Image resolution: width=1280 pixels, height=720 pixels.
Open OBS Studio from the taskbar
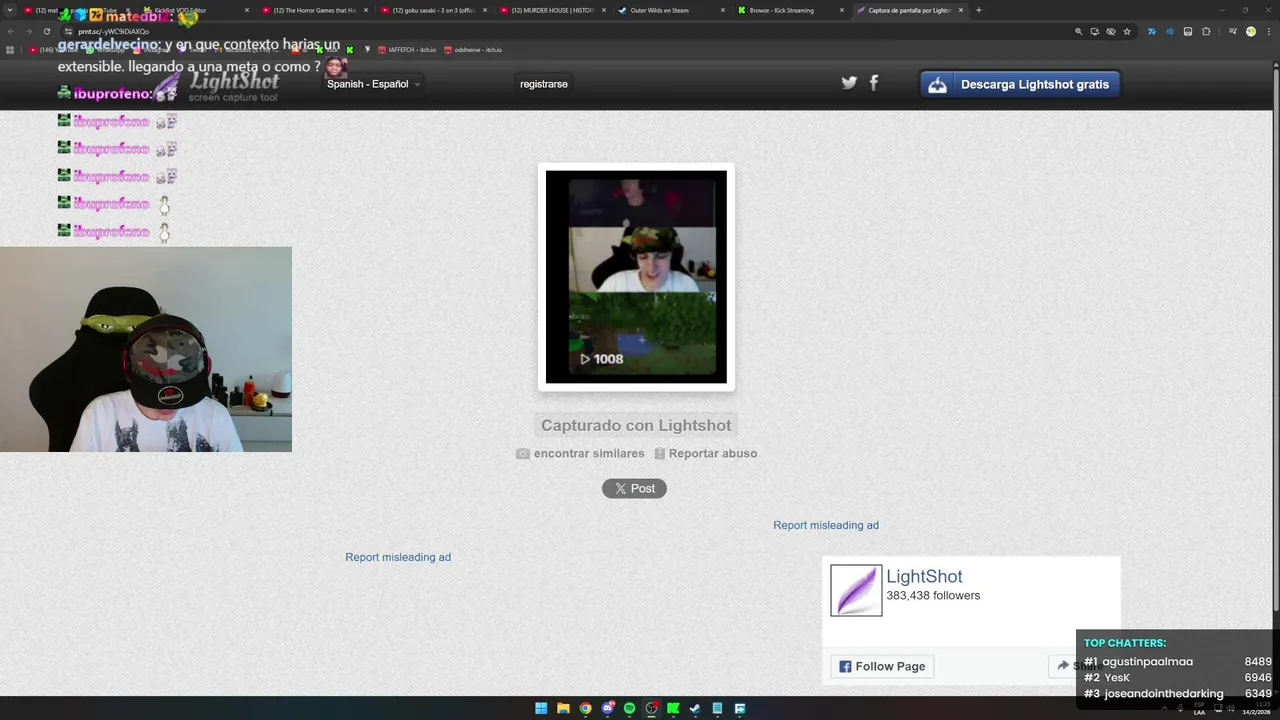tap(651, 708)
